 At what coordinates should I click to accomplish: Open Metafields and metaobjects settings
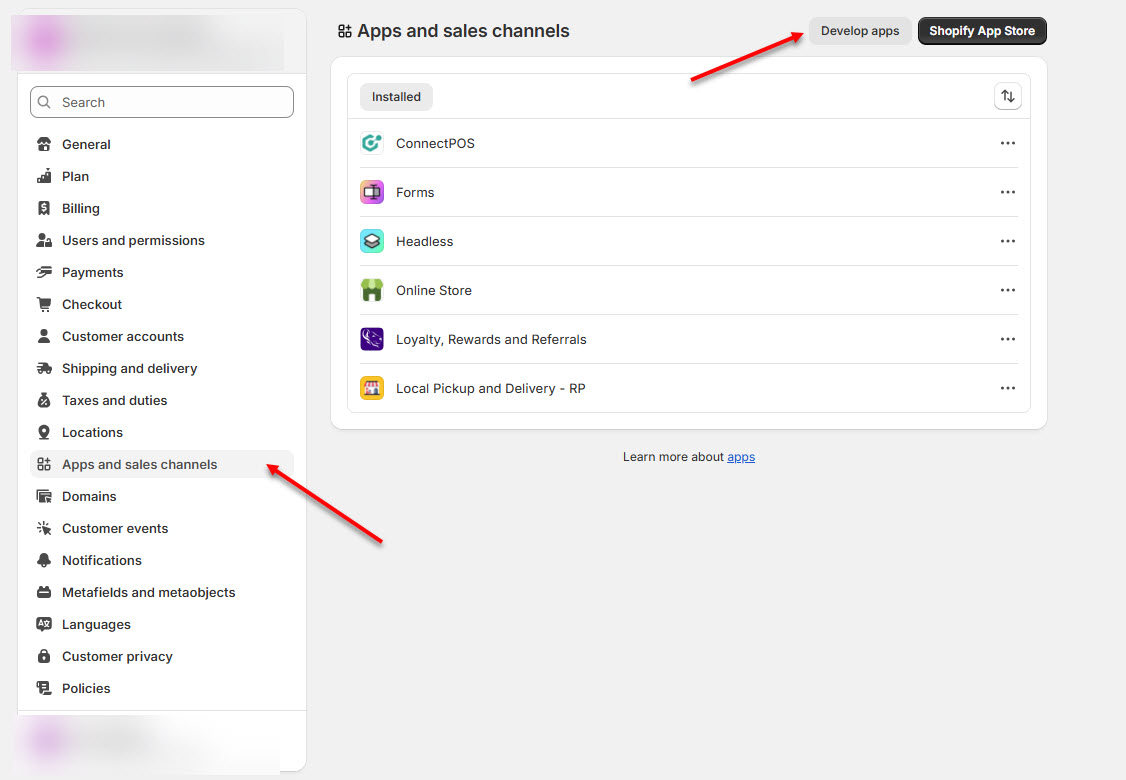[162, 593]
